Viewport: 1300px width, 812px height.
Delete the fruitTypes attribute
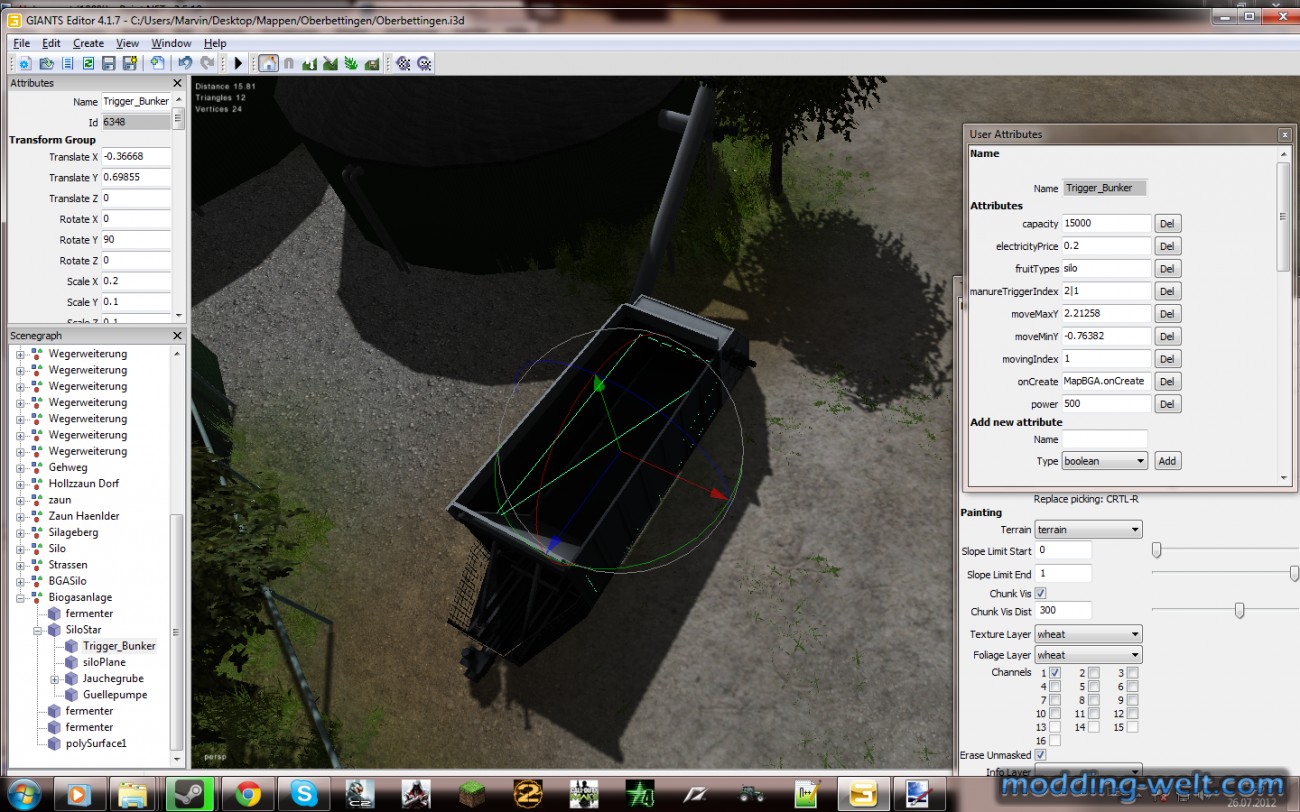tap(1167, 269)
